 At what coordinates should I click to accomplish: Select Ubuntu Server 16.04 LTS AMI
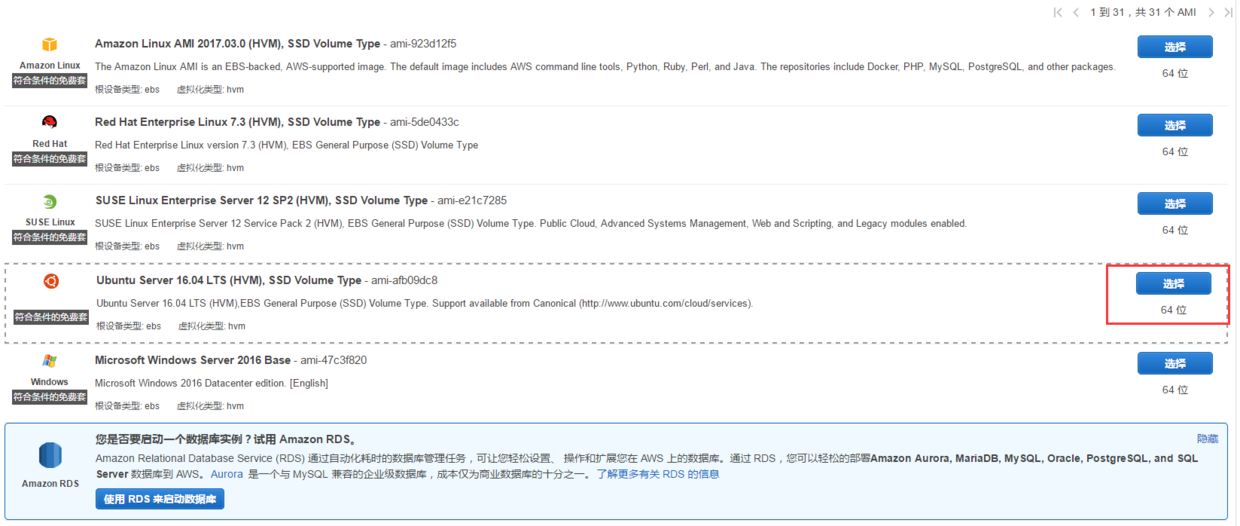point(1173,284)
